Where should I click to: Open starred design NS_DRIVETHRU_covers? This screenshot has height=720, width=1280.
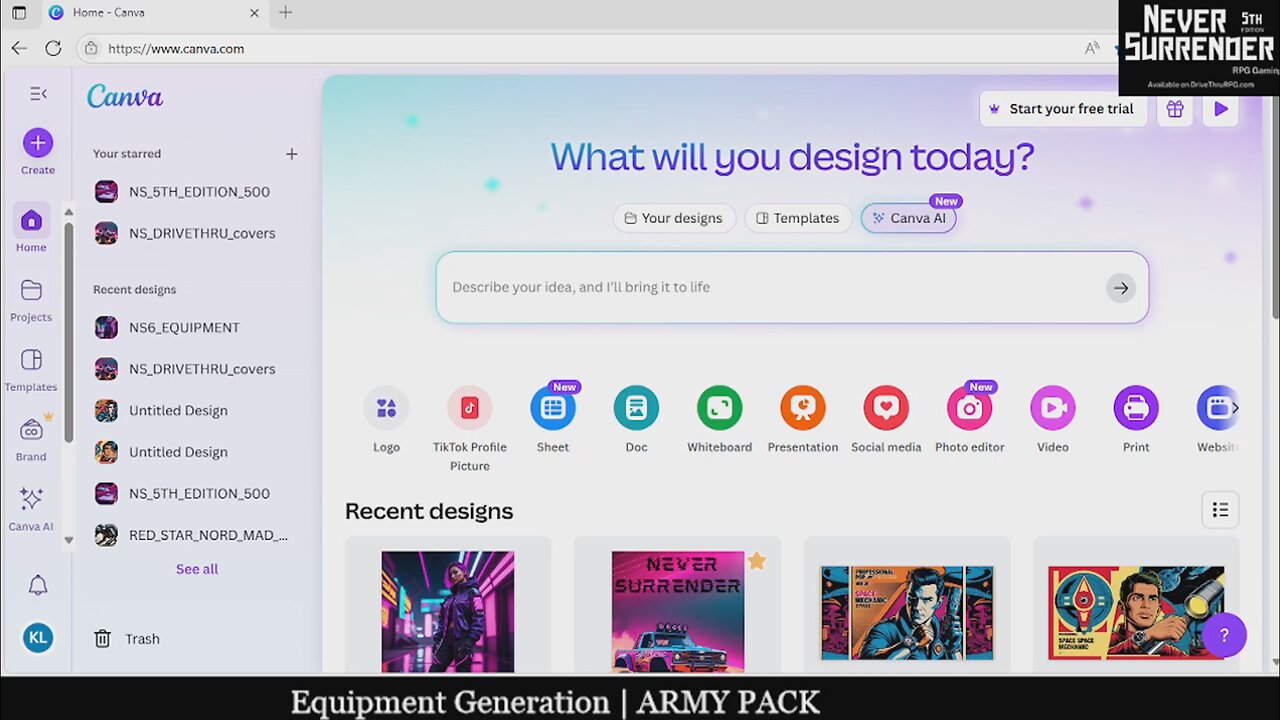tap(186, 233)
